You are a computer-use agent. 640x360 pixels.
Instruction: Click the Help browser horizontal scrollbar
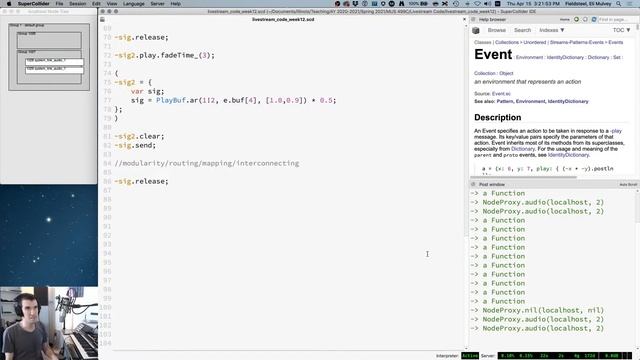point(524,177)
